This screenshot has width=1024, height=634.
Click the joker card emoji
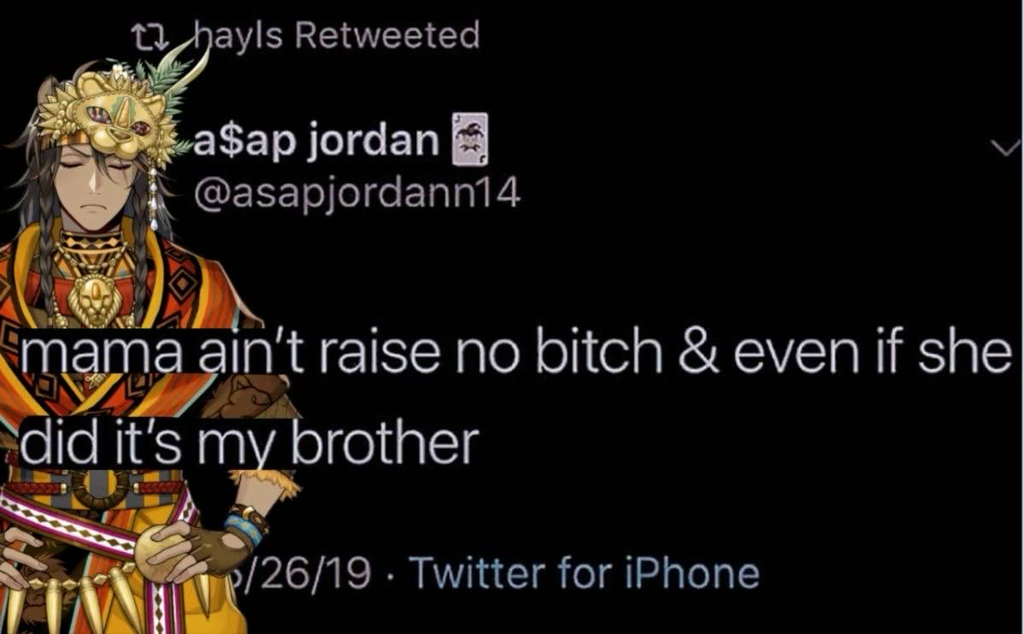tap(470, 139)
